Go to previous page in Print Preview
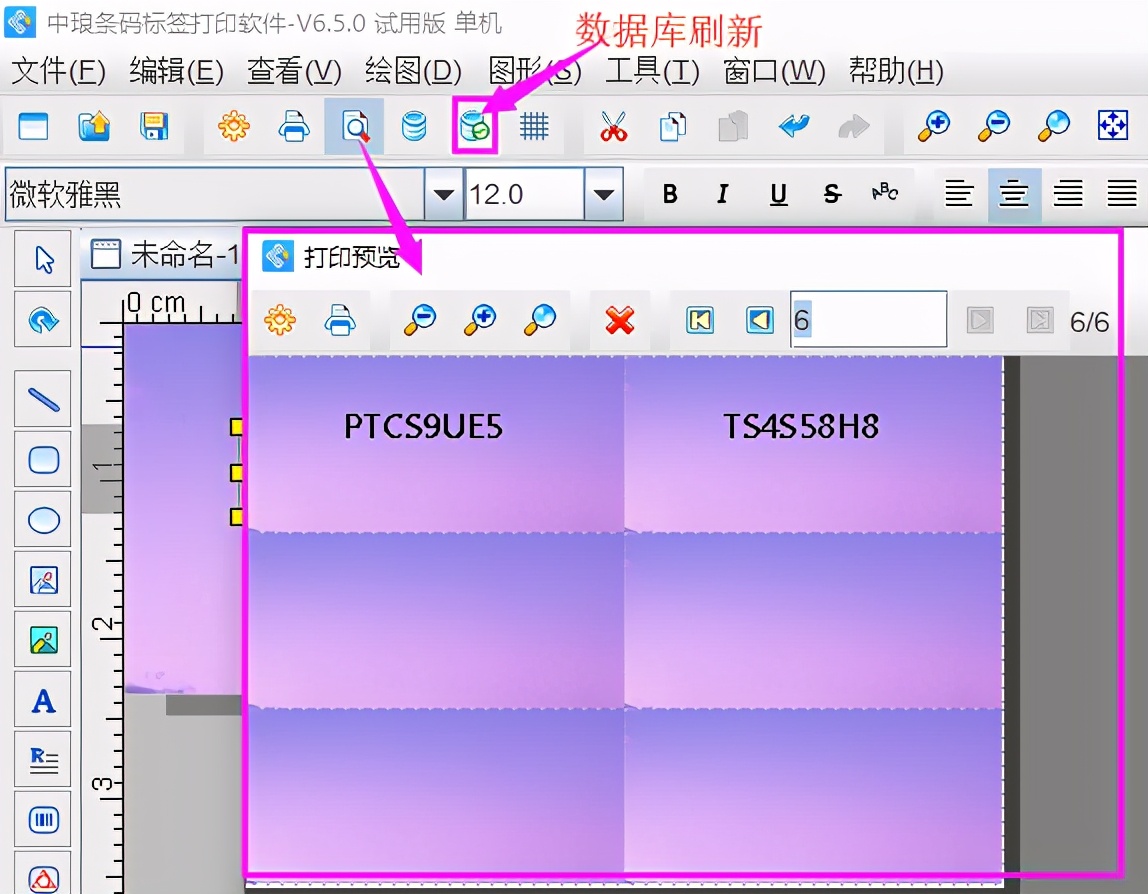 pos(760,320)
